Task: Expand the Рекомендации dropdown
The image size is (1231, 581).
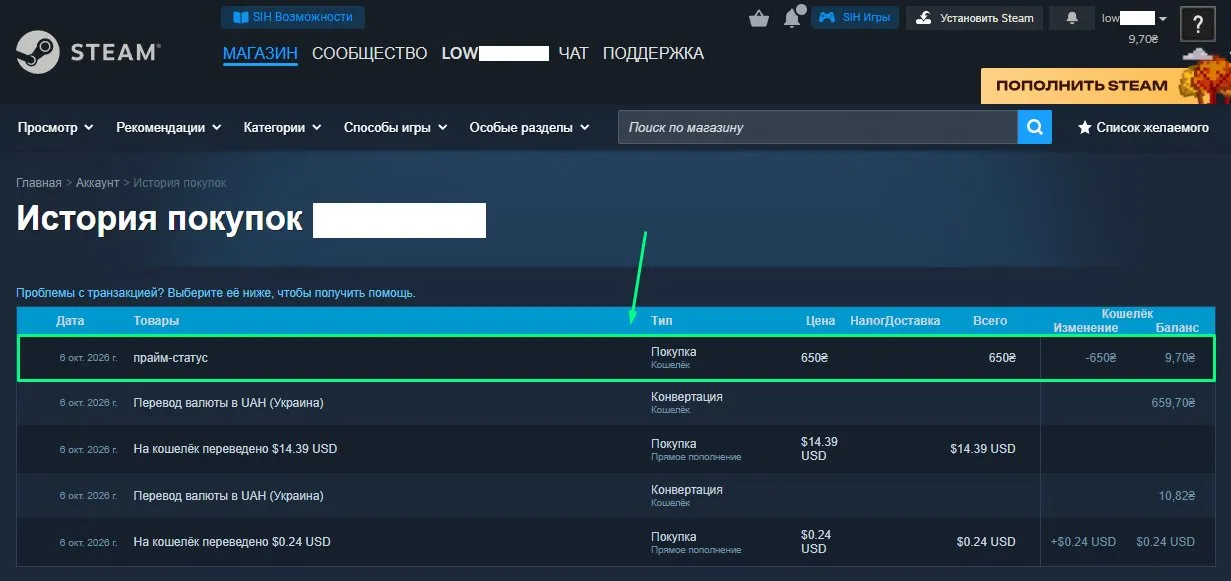Action: pyautogui.click(x=169, y=127)
